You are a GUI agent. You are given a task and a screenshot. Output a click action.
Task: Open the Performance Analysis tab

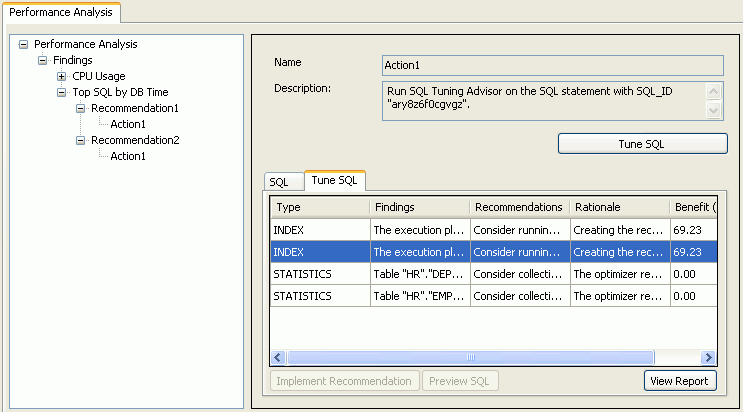(61, 12)
